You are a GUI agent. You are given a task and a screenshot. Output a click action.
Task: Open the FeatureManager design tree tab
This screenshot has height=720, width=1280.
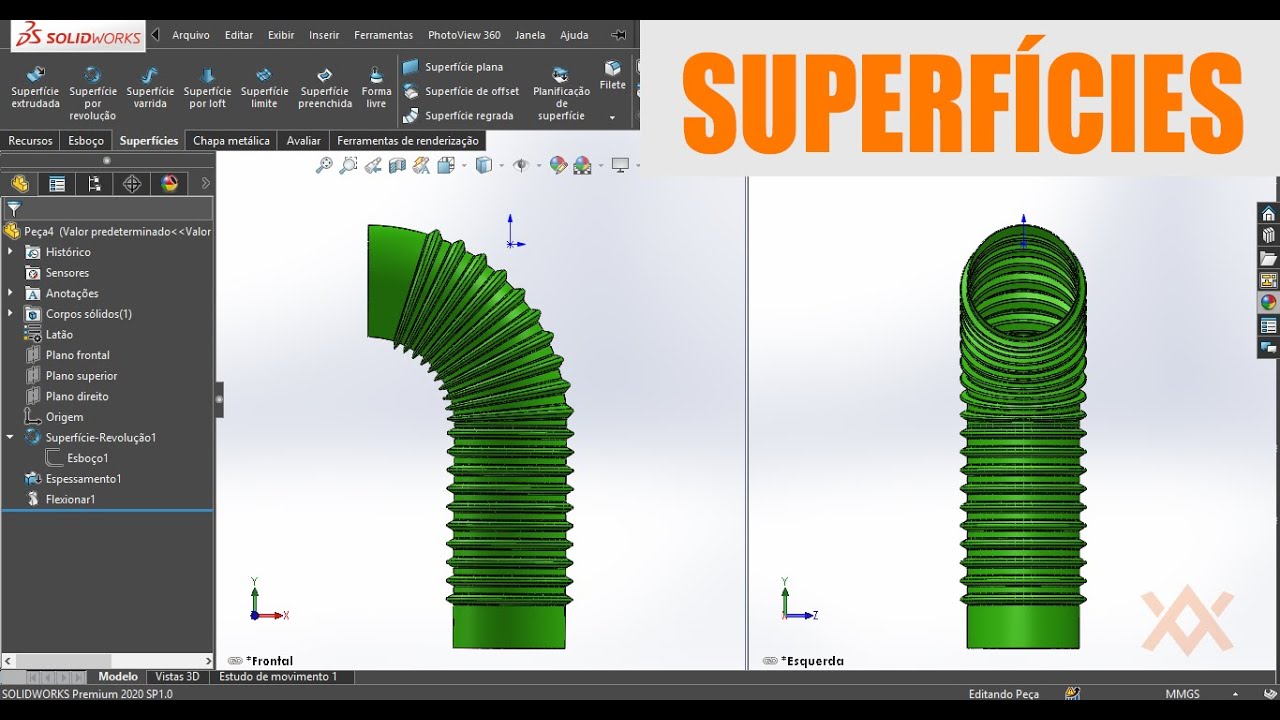click(19, 184)
